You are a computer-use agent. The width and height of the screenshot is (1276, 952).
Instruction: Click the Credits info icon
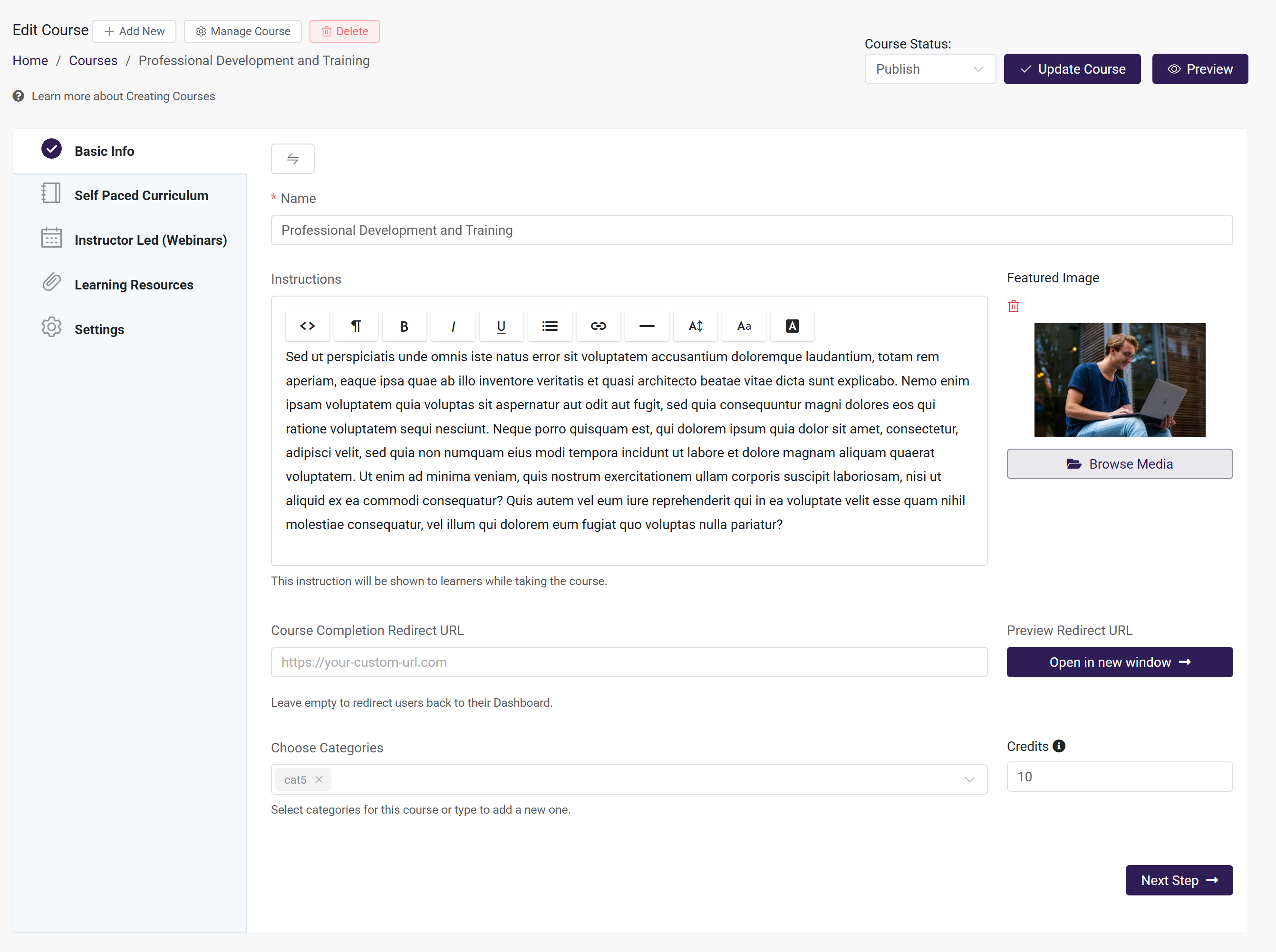click(1059, 746)
